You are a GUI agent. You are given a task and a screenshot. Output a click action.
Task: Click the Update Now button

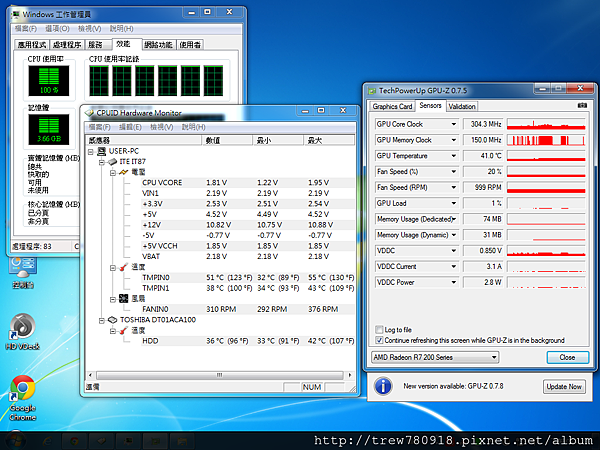pyautogui.click(x=563, y=386)
